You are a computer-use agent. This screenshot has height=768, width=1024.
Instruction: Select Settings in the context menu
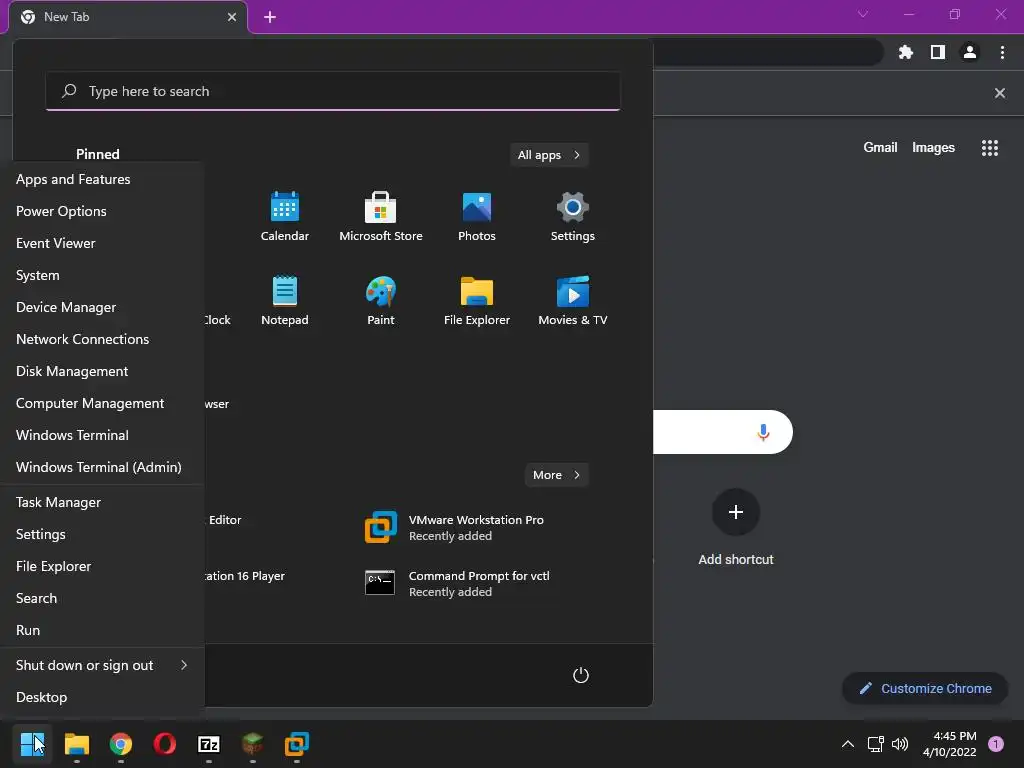[103, 534]
